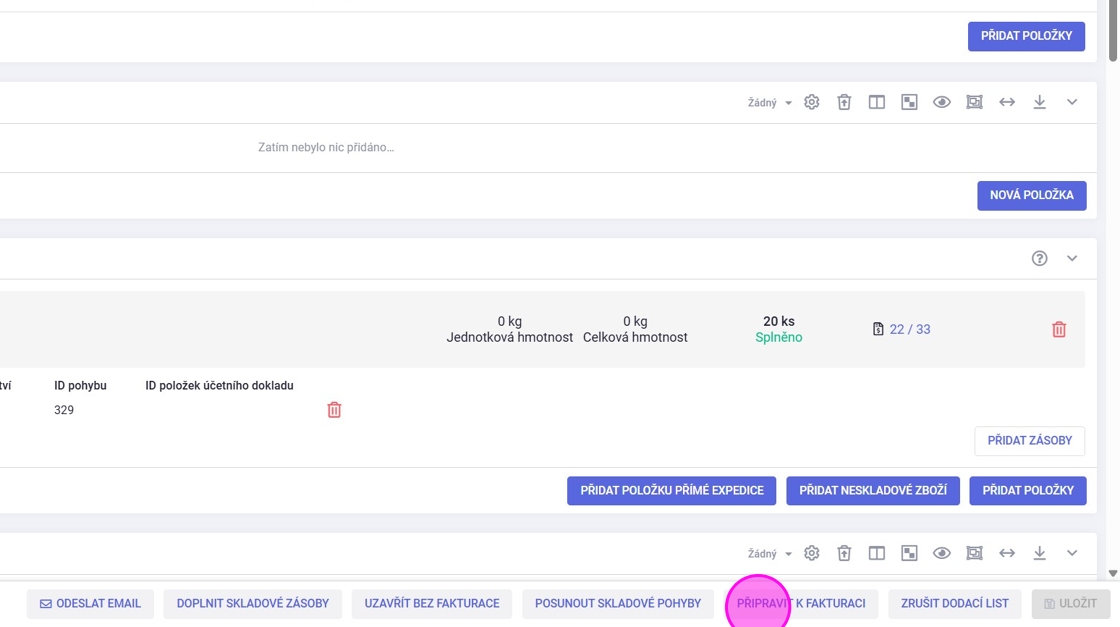
Task: Click document icon beside 22 / 33
Action: point(878,329)
